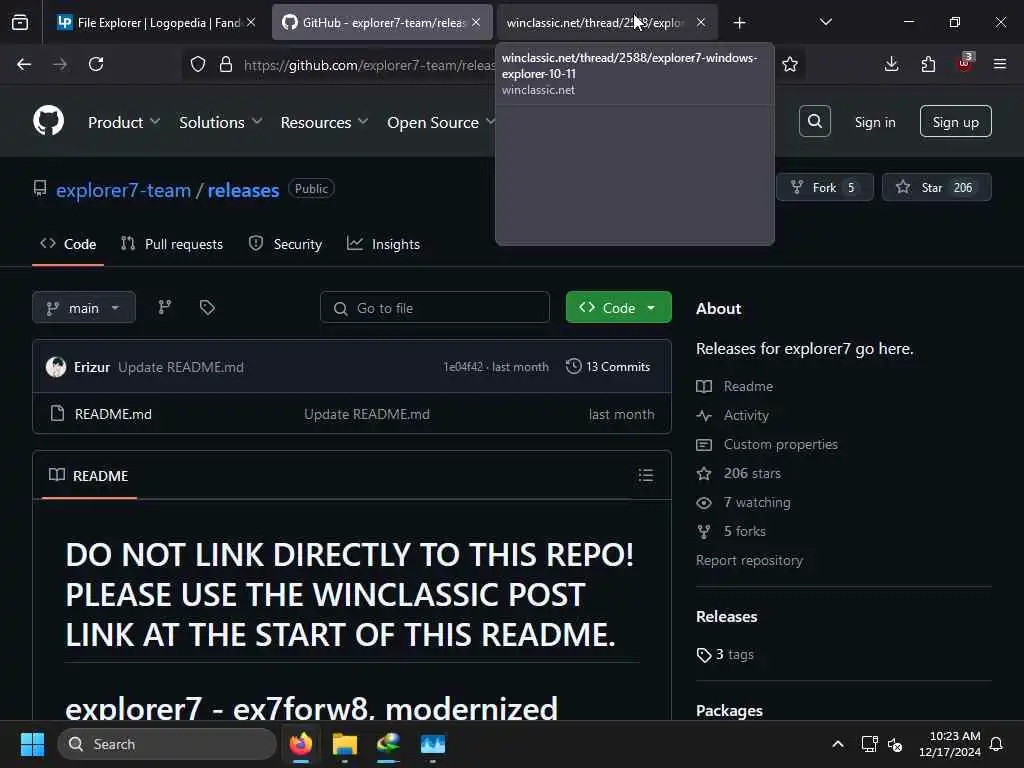
Task: Click the Windows Start button
Action: tap(32, 744)
